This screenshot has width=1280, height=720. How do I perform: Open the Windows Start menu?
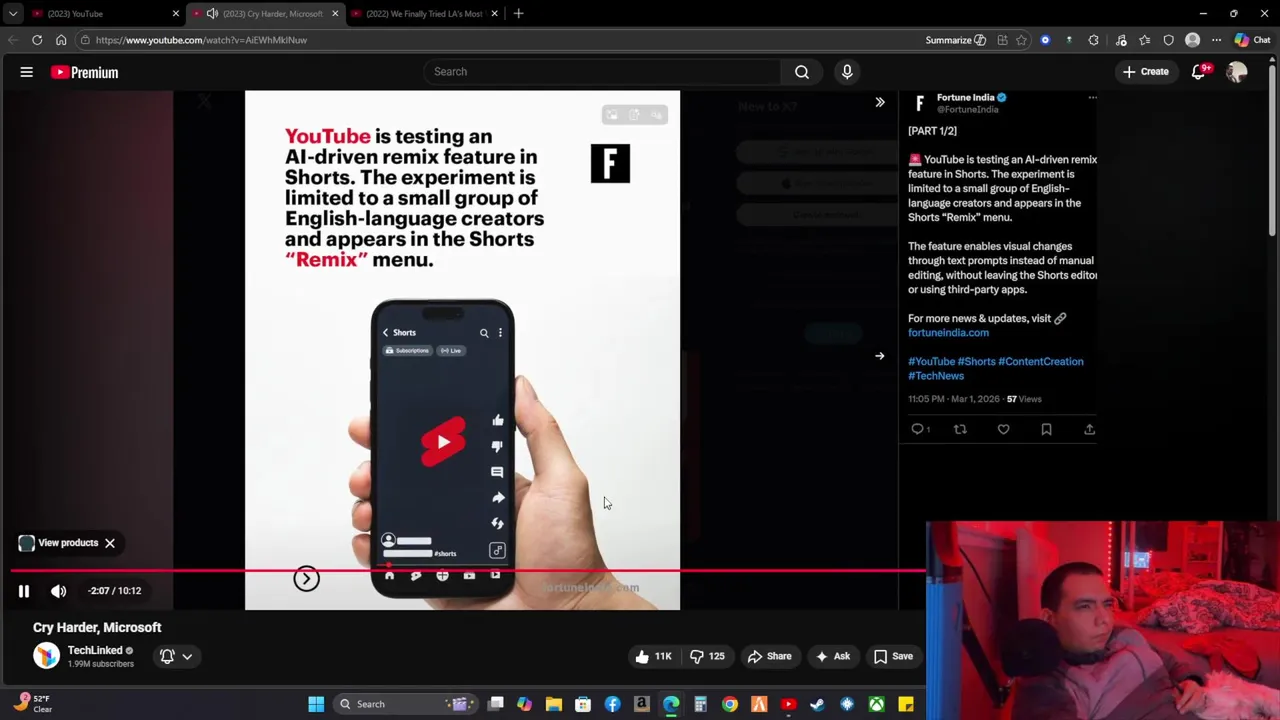point(316,704)
